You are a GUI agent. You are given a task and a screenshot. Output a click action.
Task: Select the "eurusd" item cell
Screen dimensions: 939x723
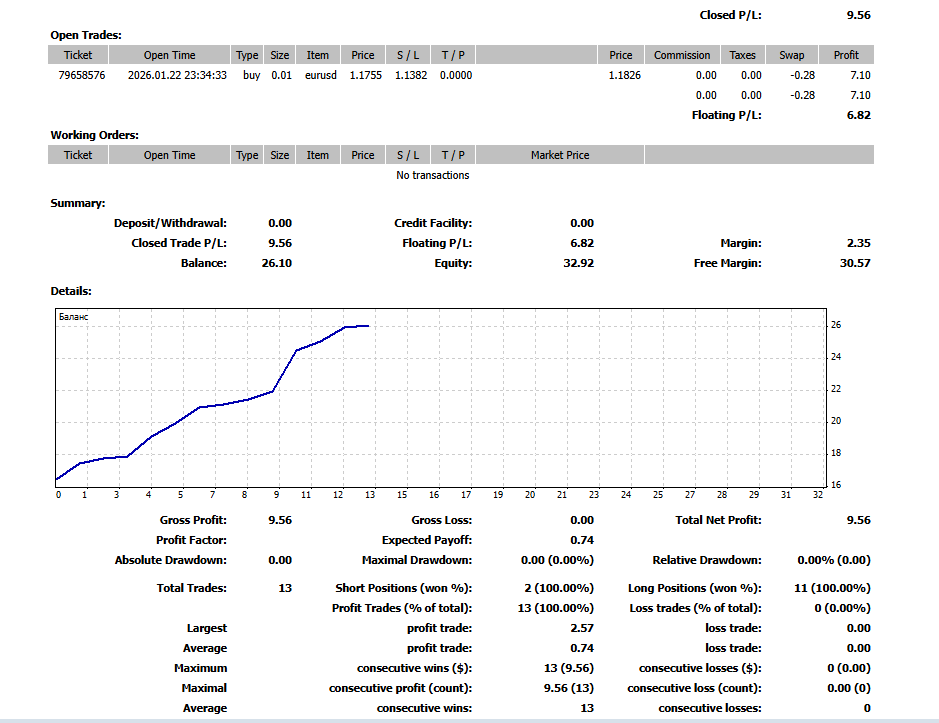[320, 75]
